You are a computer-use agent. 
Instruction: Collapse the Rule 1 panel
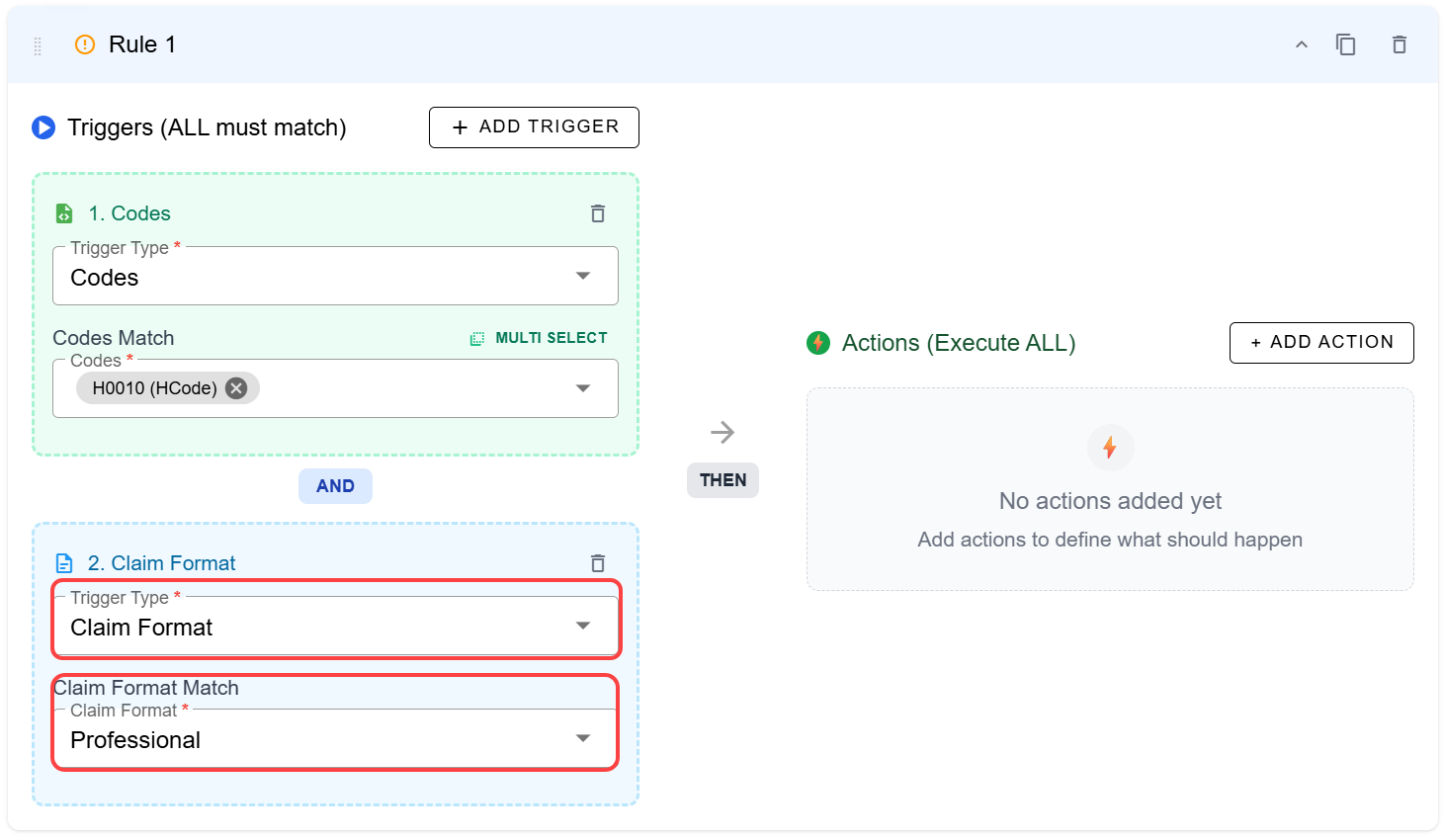pos(1302,44)
